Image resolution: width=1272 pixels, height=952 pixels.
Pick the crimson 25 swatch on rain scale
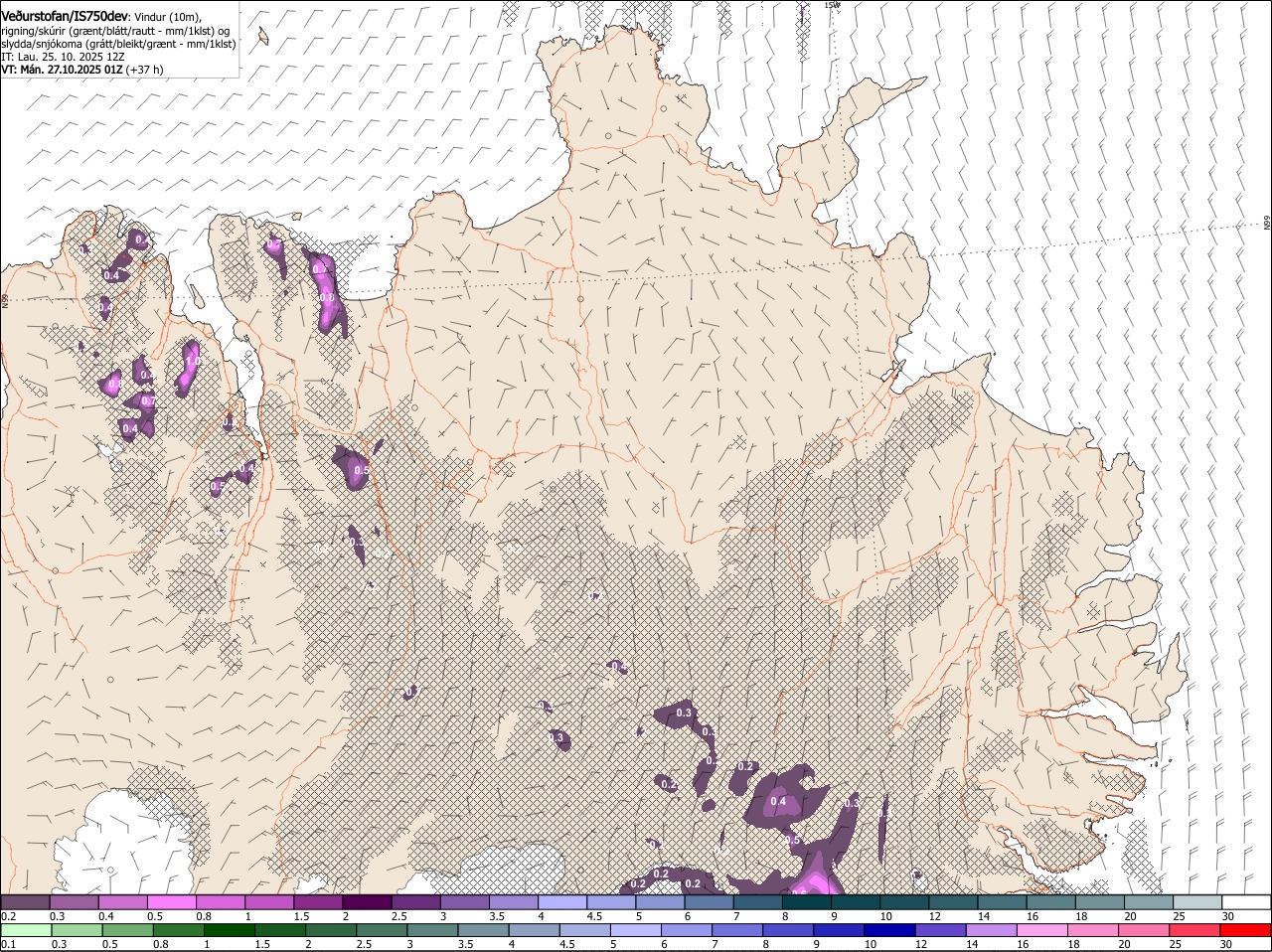pos(1193,930)
